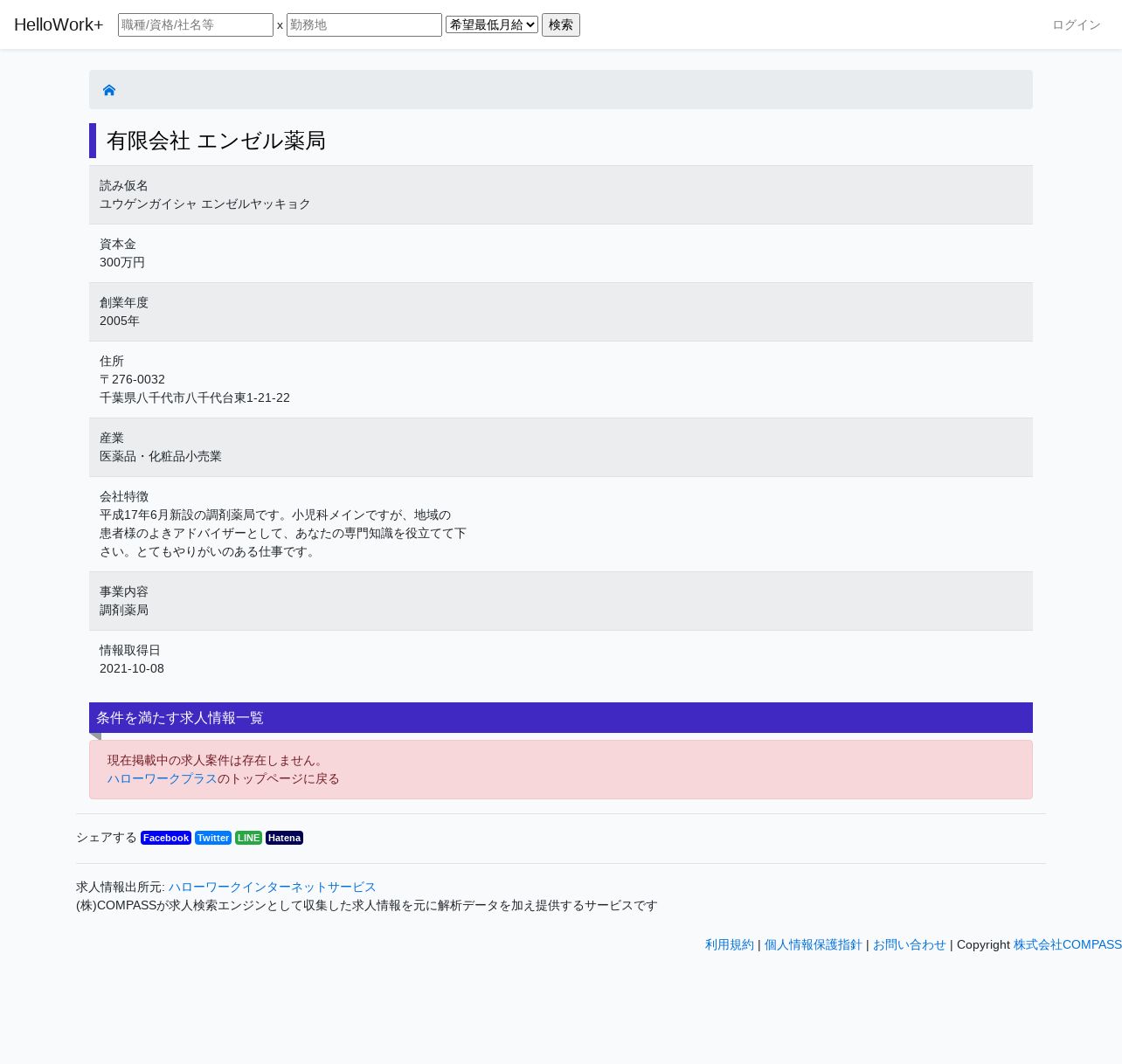Share via the LINE badge
This screenshot has width=1122, height=1064.
248,838
